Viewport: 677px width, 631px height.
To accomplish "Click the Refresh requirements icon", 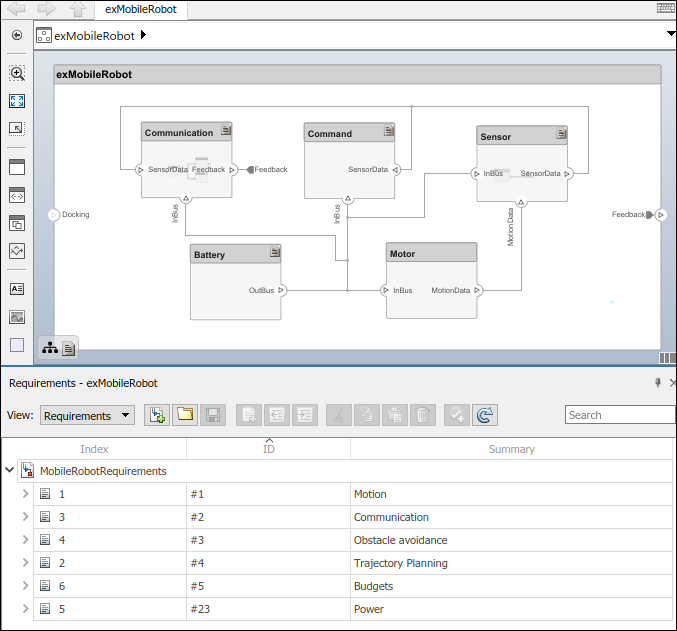I will (485, 415).
